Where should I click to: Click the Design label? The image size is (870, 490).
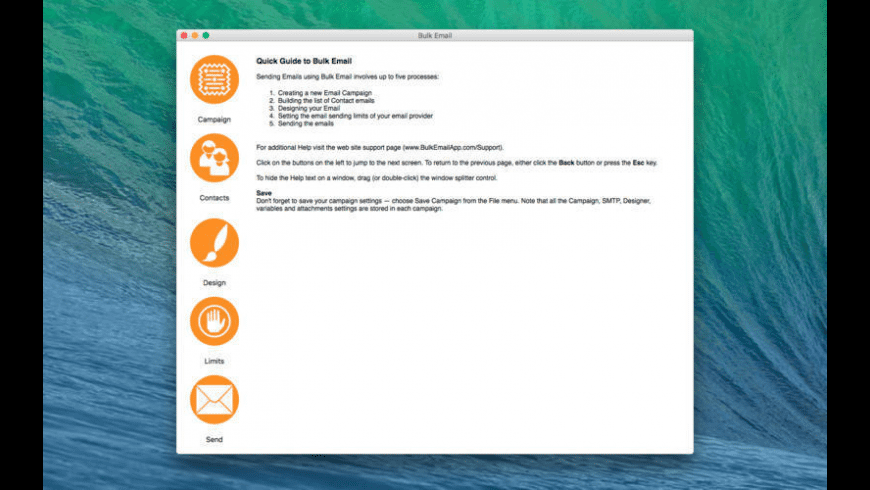214,282
